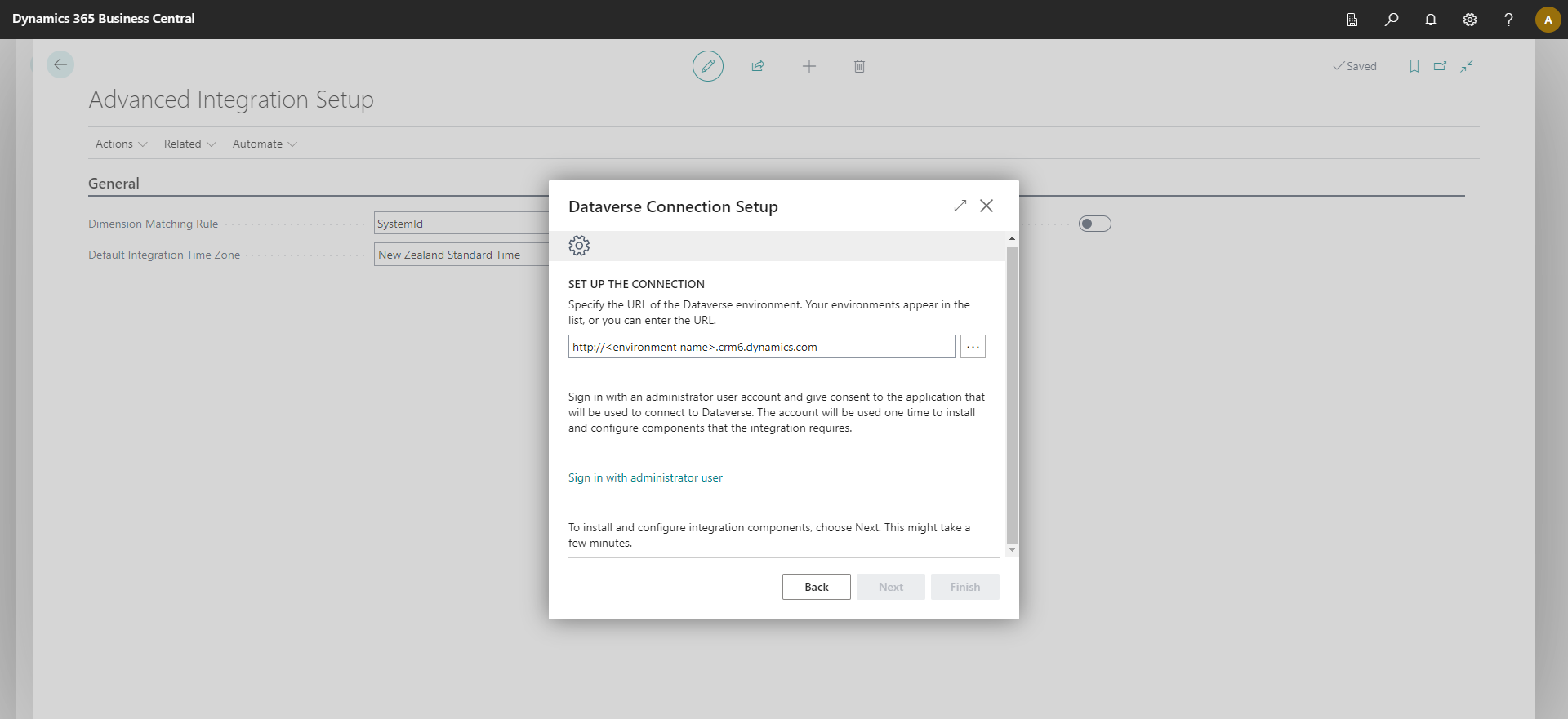This screenshot has width=1568, height=719.
Task: Open page in new window icon
Action: (1441, 66)
